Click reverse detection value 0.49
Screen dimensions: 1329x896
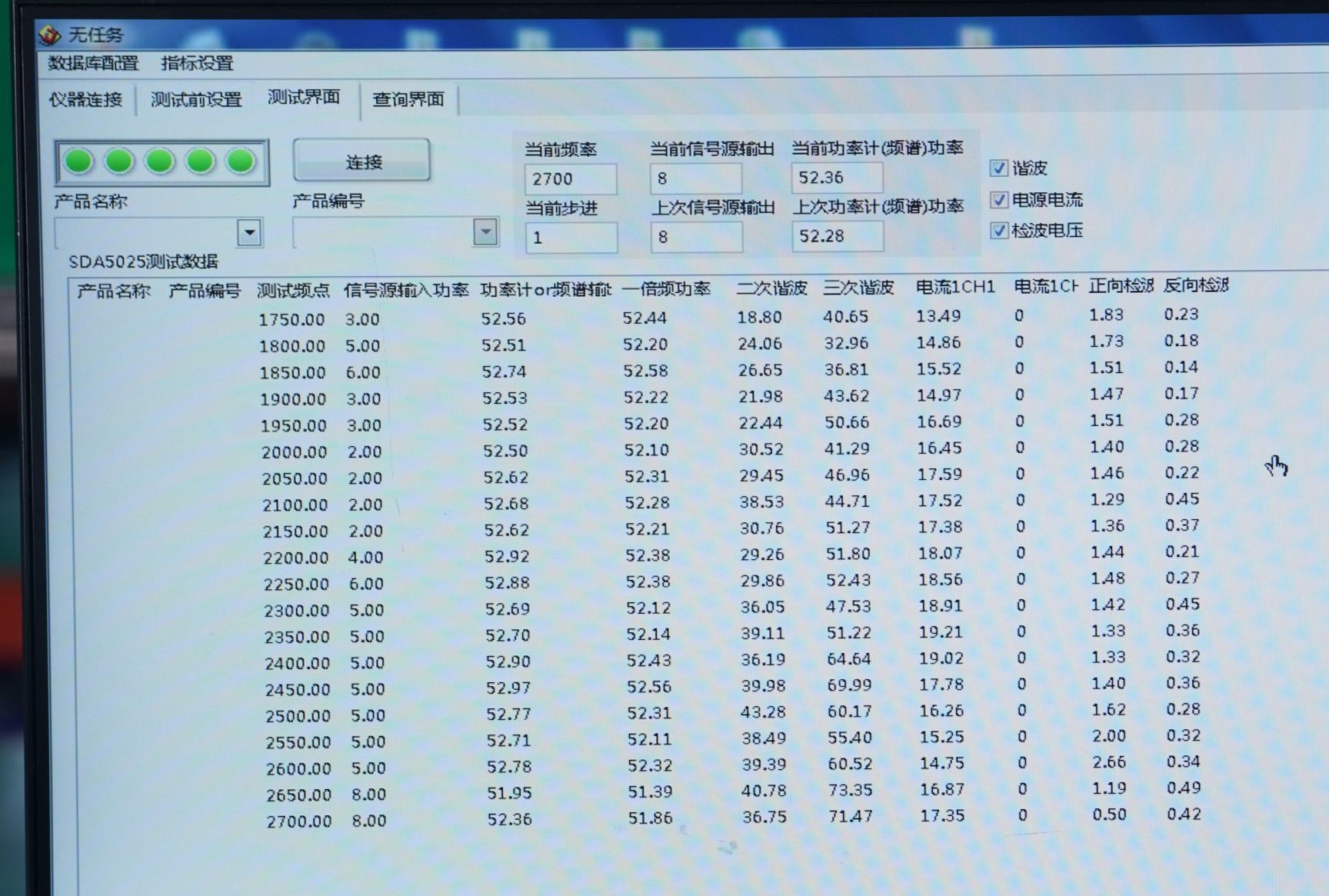tap(1184, 788)
